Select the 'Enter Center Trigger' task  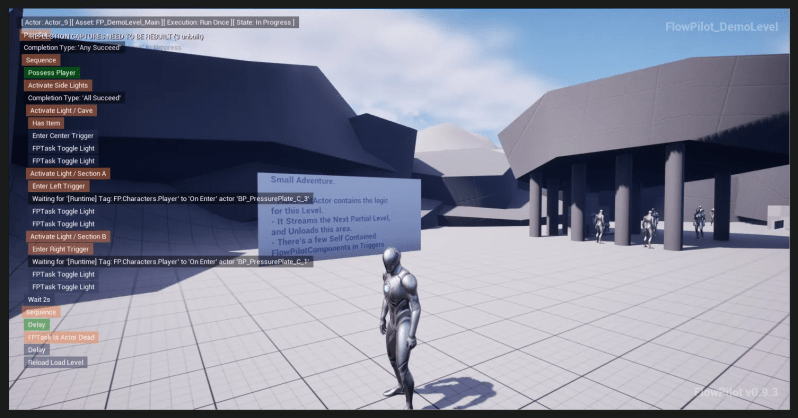(x=63, y=136)
